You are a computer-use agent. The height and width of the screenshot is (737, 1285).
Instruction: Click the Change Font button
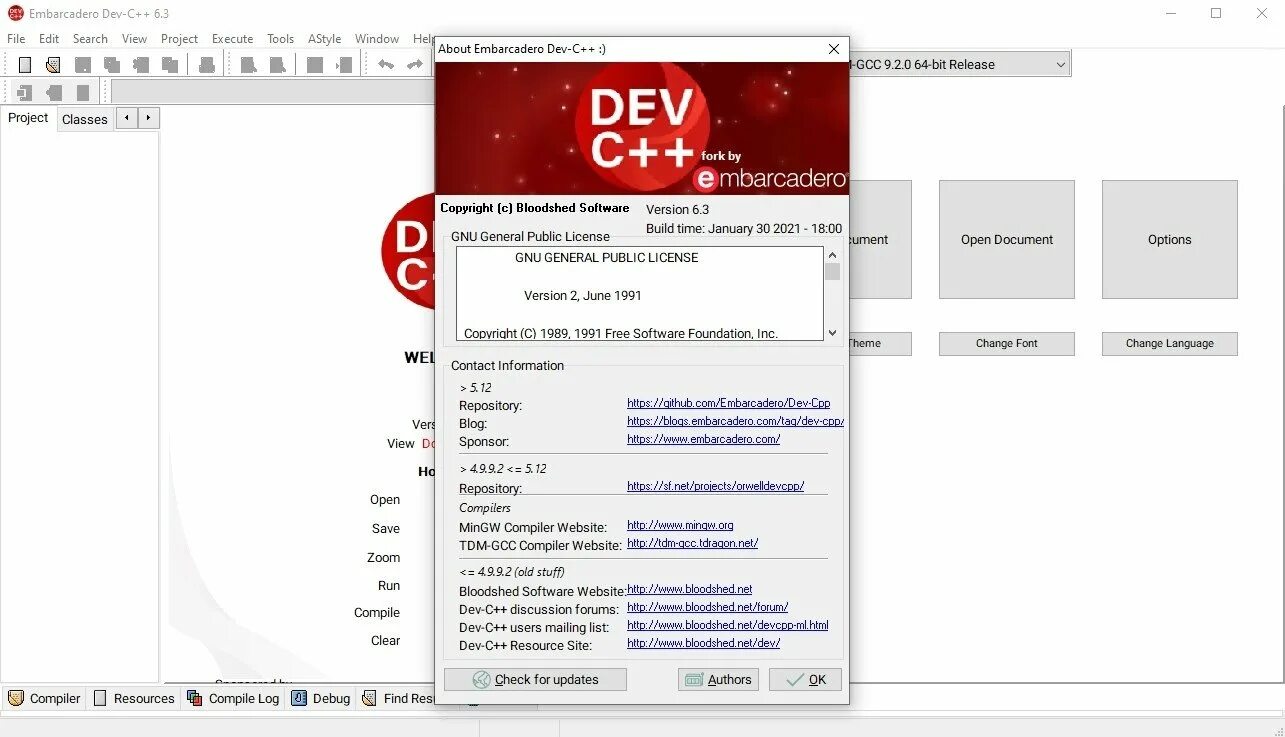(x=1007, y=343)
